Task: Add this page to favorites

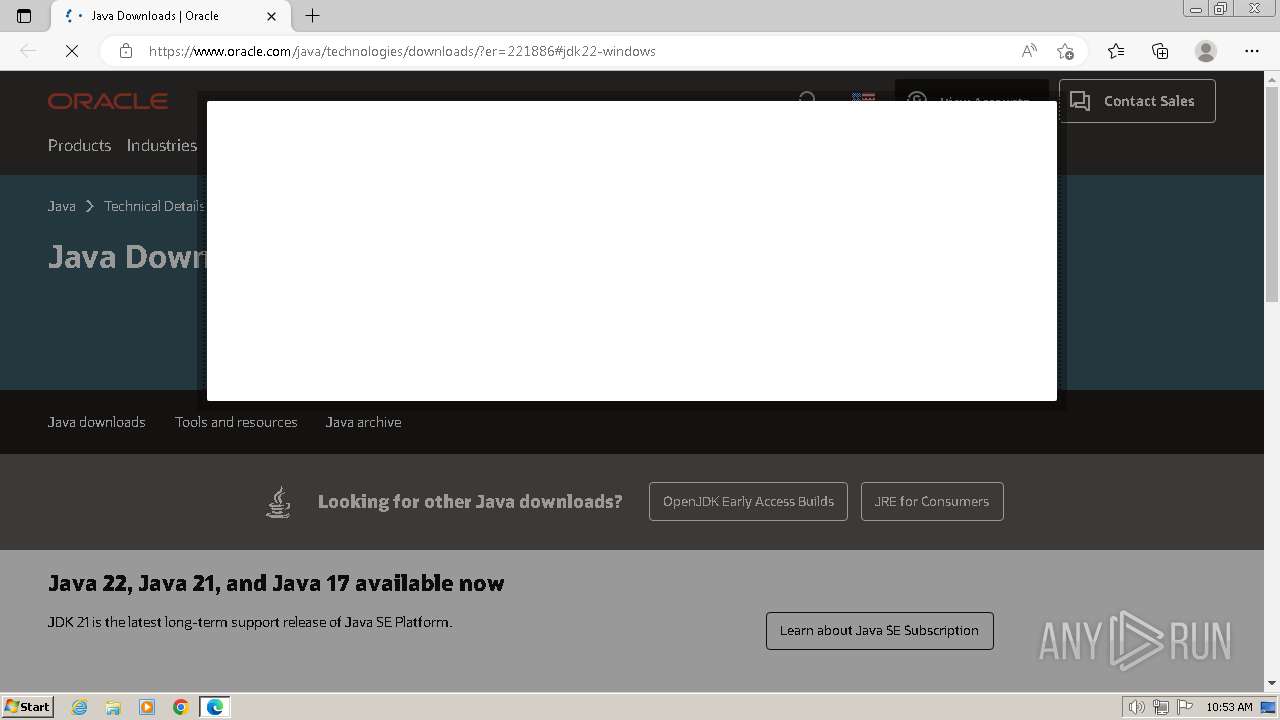Action: tap(1065, 51)
